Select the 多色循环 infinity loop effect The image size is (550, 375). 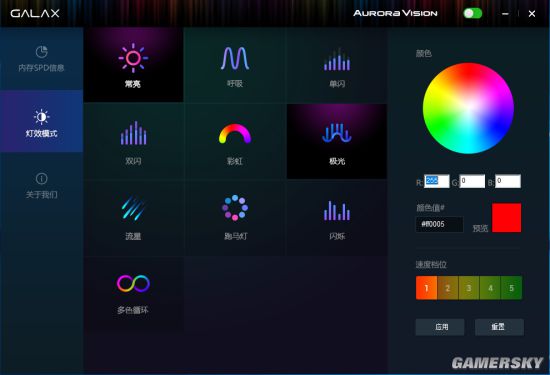point(133,294)
